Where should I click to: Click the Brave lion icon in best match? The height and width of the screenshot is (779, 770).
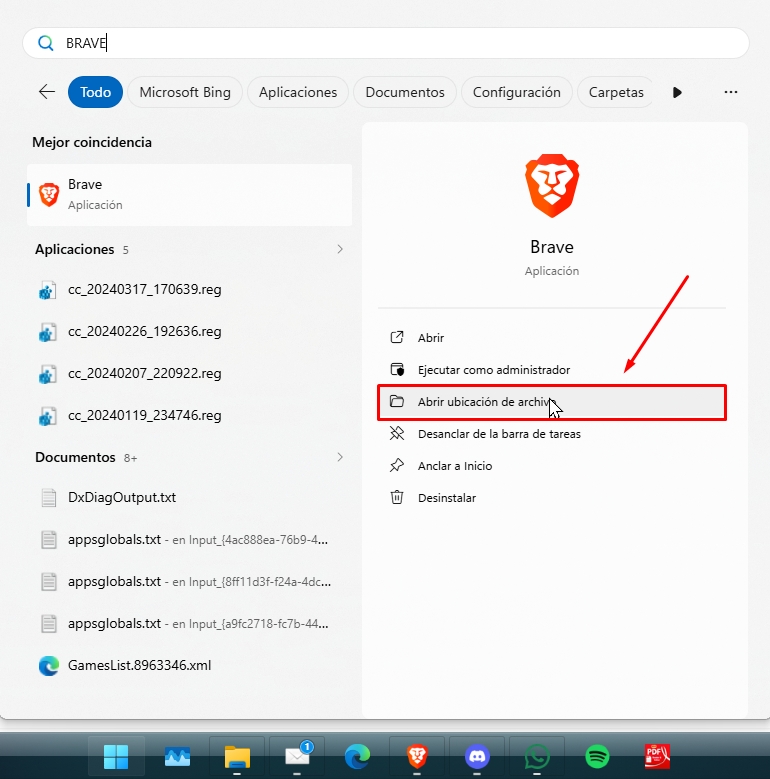[49, 194]
